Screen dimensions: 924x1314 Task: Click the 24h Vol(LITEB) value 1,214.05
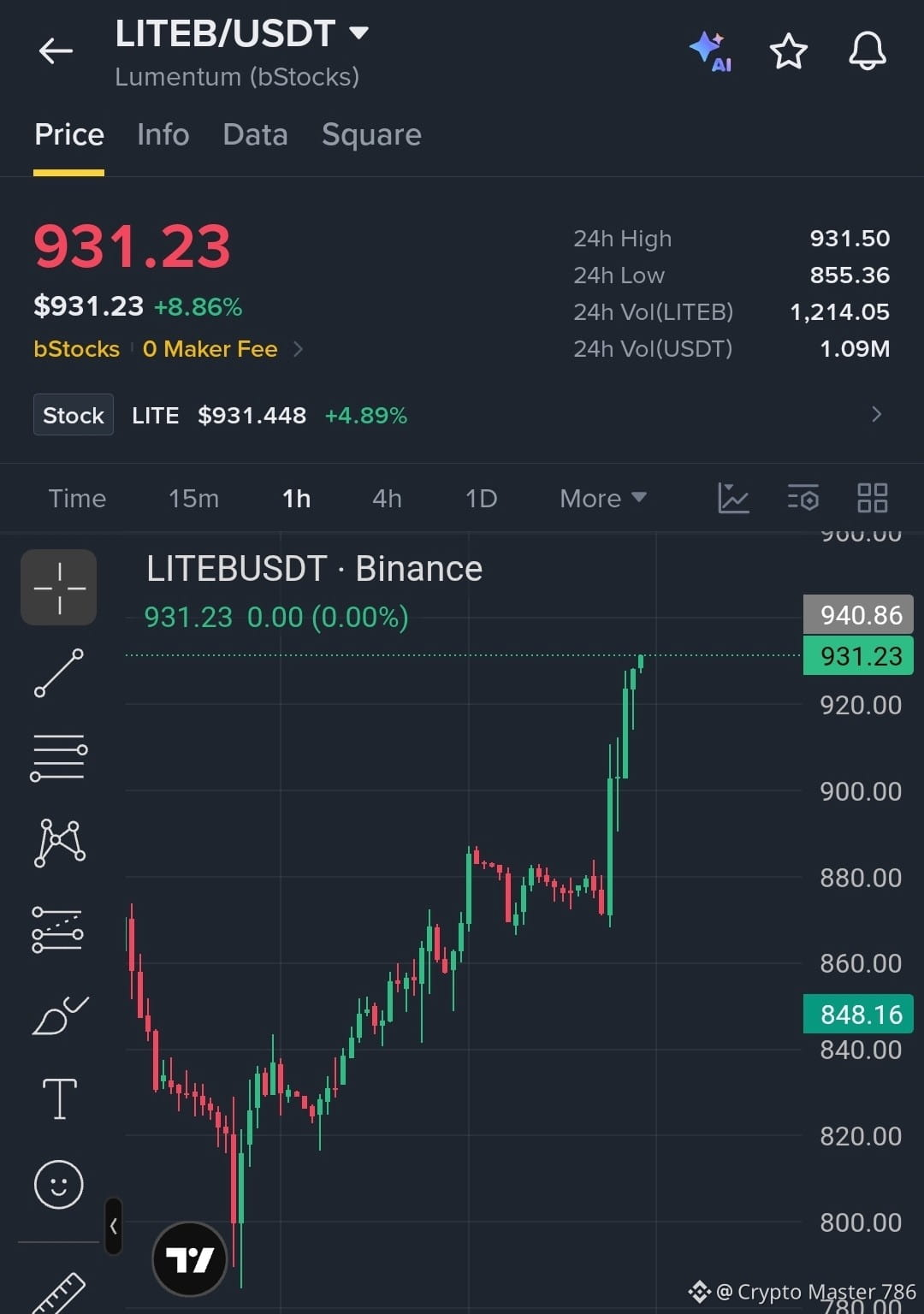[839, 312]
